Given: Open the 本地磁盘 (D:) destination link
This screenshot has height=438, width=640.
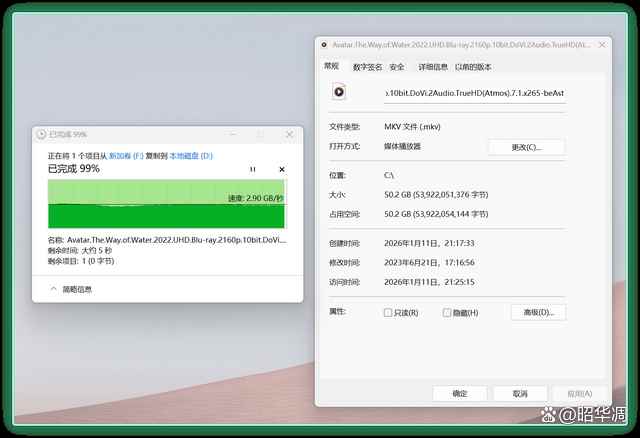Looking at the screenshot, I should pos(191,156).
